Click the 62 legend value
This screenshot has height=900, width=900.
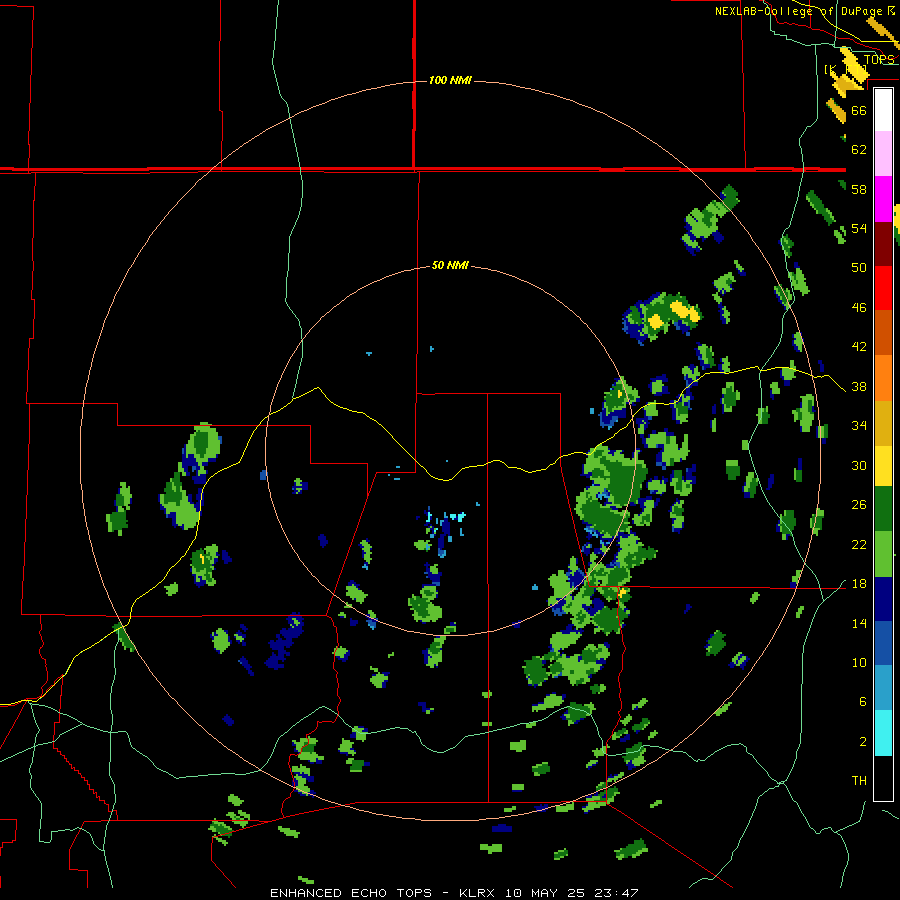(859, 150)
